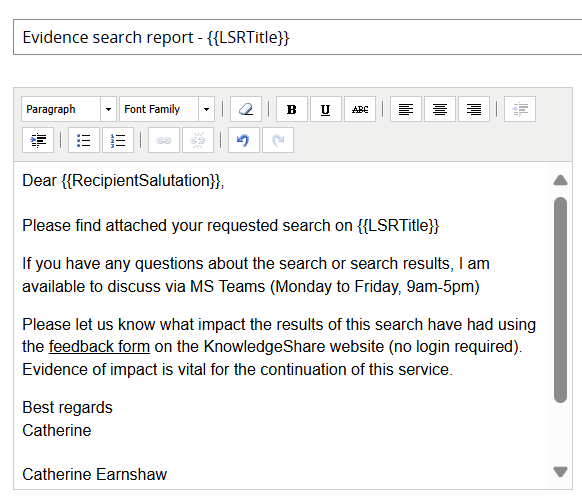This screenshot has width=582, height=499.
Task: Click the insert link chain icon
Action: pyautogui.click(x=164, y=140)
